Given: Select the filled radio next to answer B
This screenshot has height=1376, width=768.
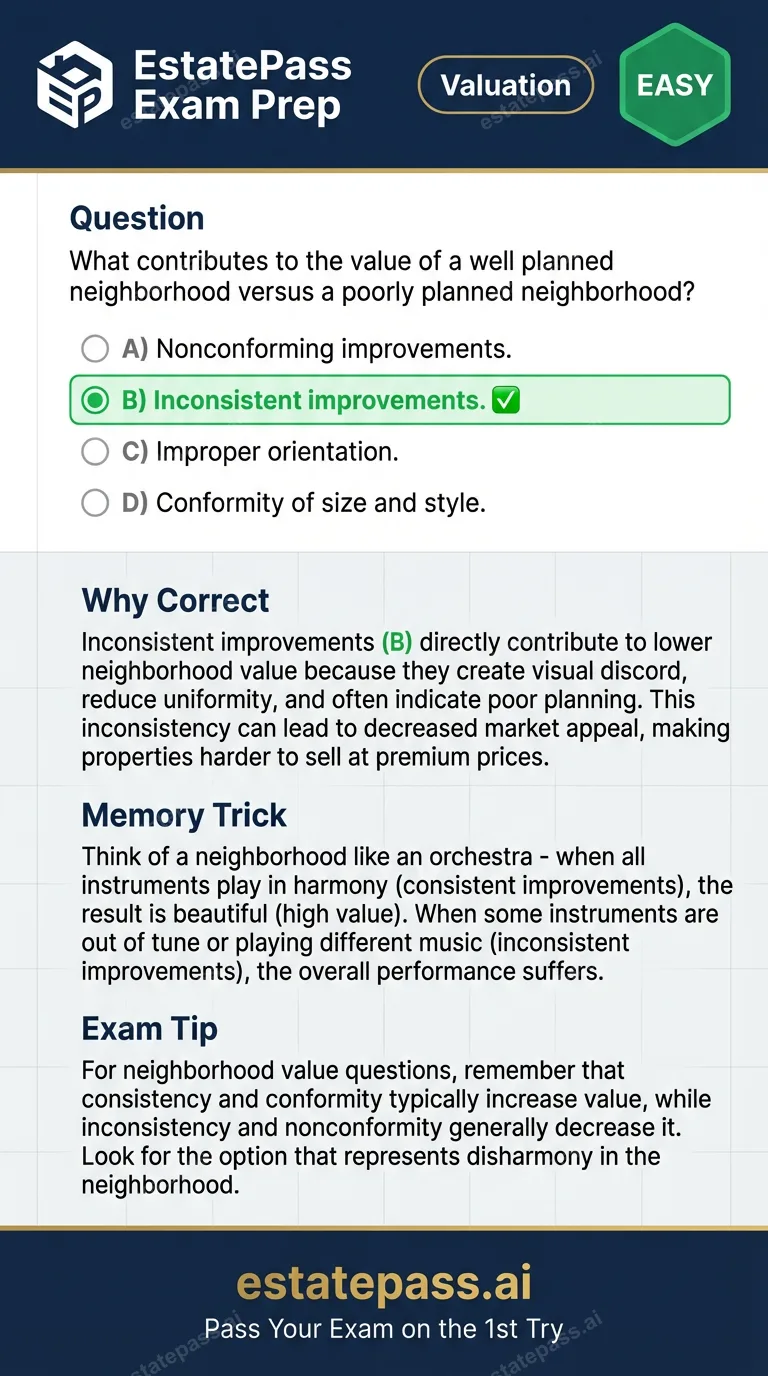Looking at the screenshot, I should click(95, 400).
